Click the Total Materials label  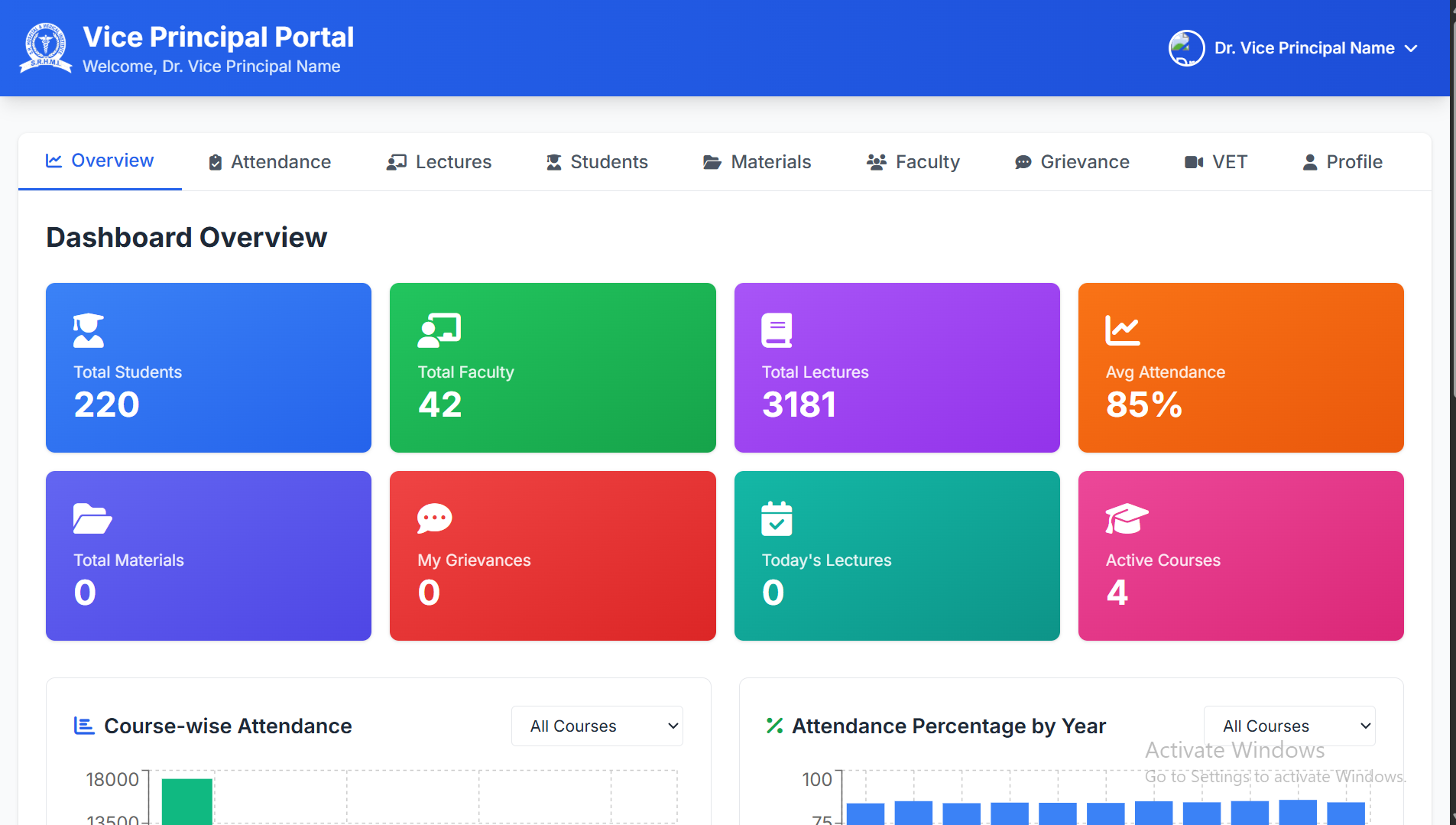[x=128, y=560]
